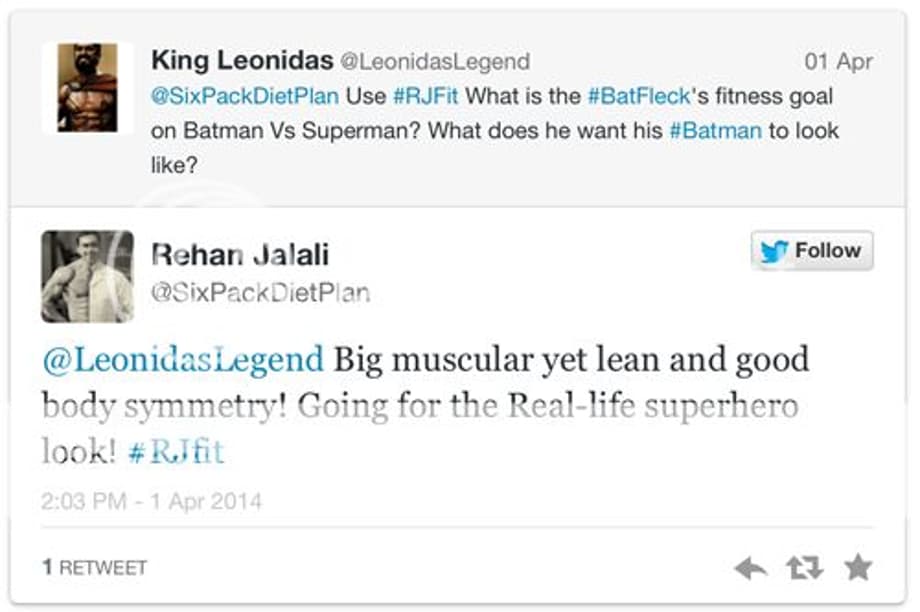The width and height of the screenshot is (920, 612).
Task: Click @LeonidasLegend mention in reply text
Action: click(x=183, y=359)
